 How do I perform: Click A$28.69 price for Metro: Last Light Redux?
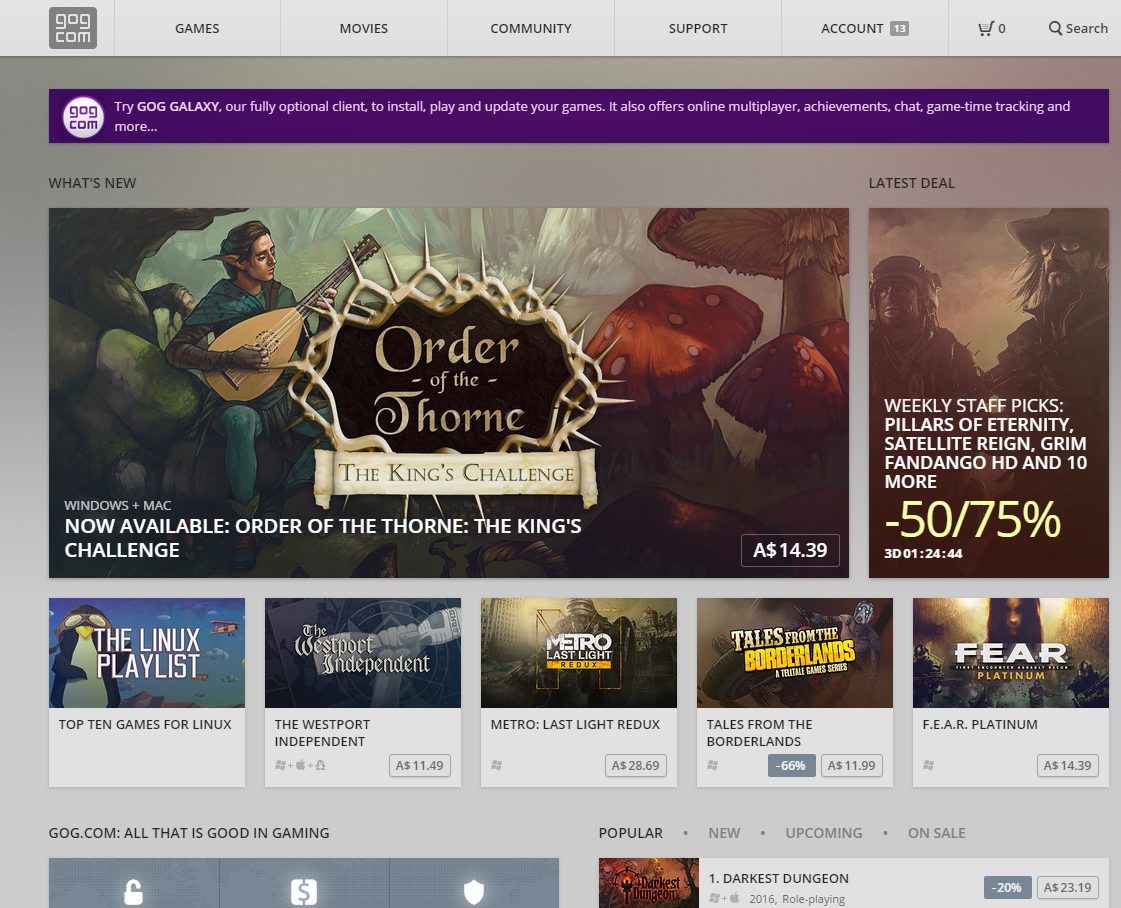636,766
